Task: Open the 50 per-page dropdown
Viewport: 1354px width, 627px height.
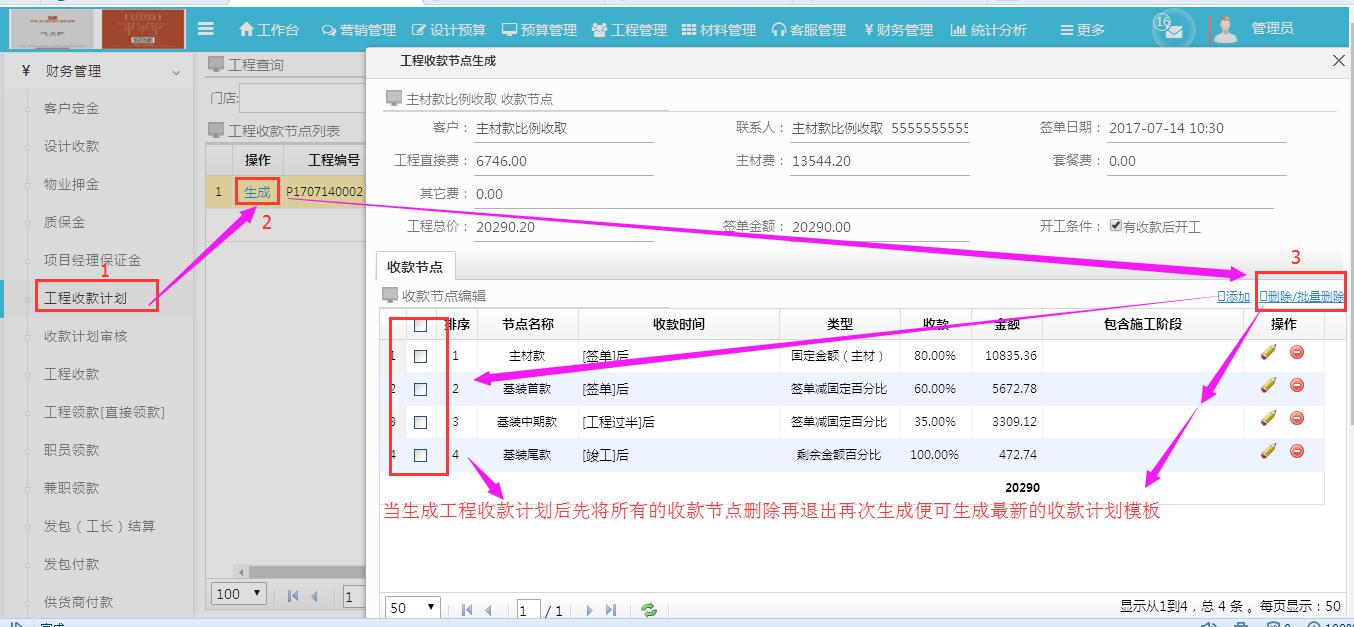Action: [x=410, y=608]
